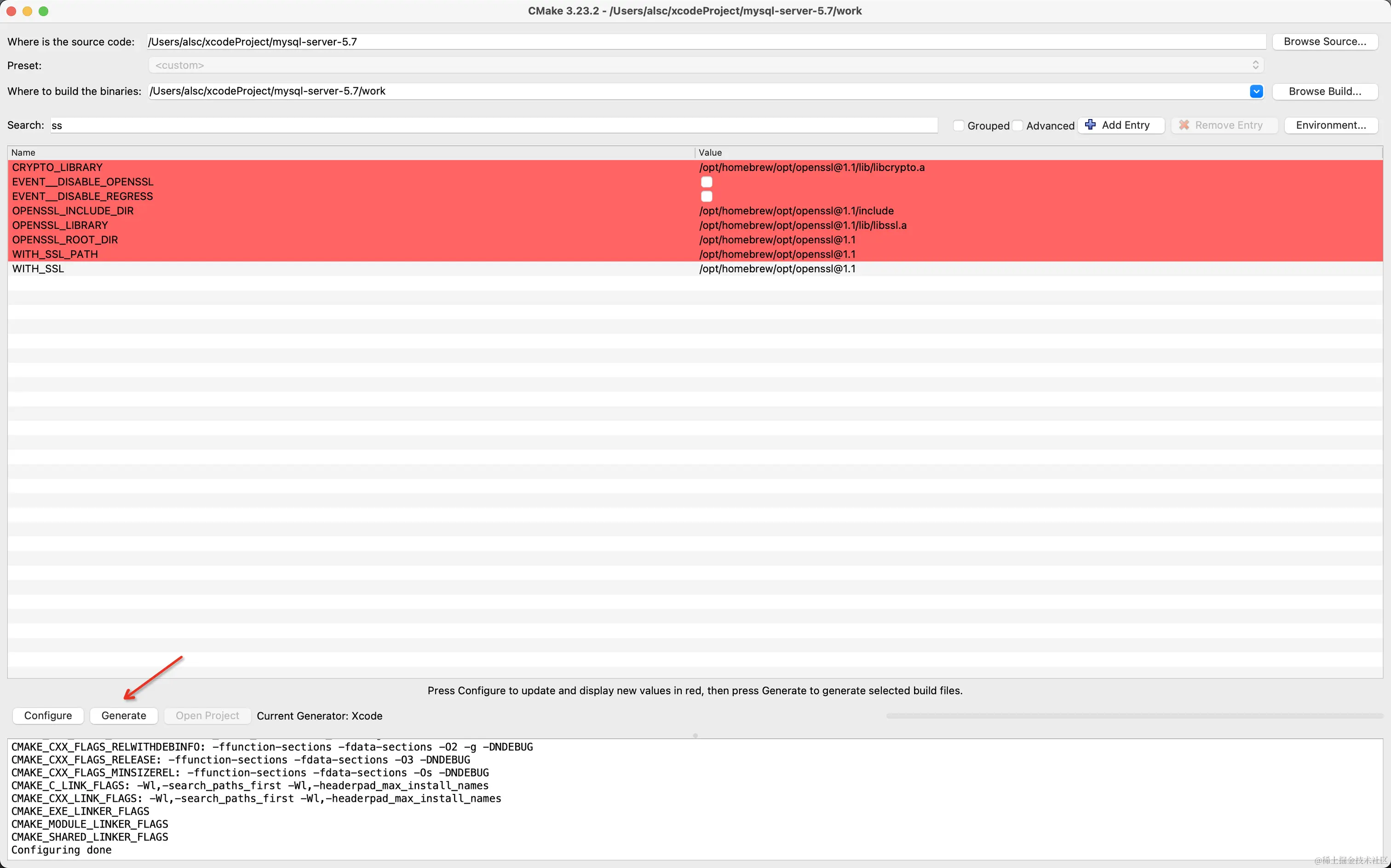This screenshot has width=1391, height=868.
Task: Open the build binaries path dropdown arrow
Action: click(x=1256, y=91)
